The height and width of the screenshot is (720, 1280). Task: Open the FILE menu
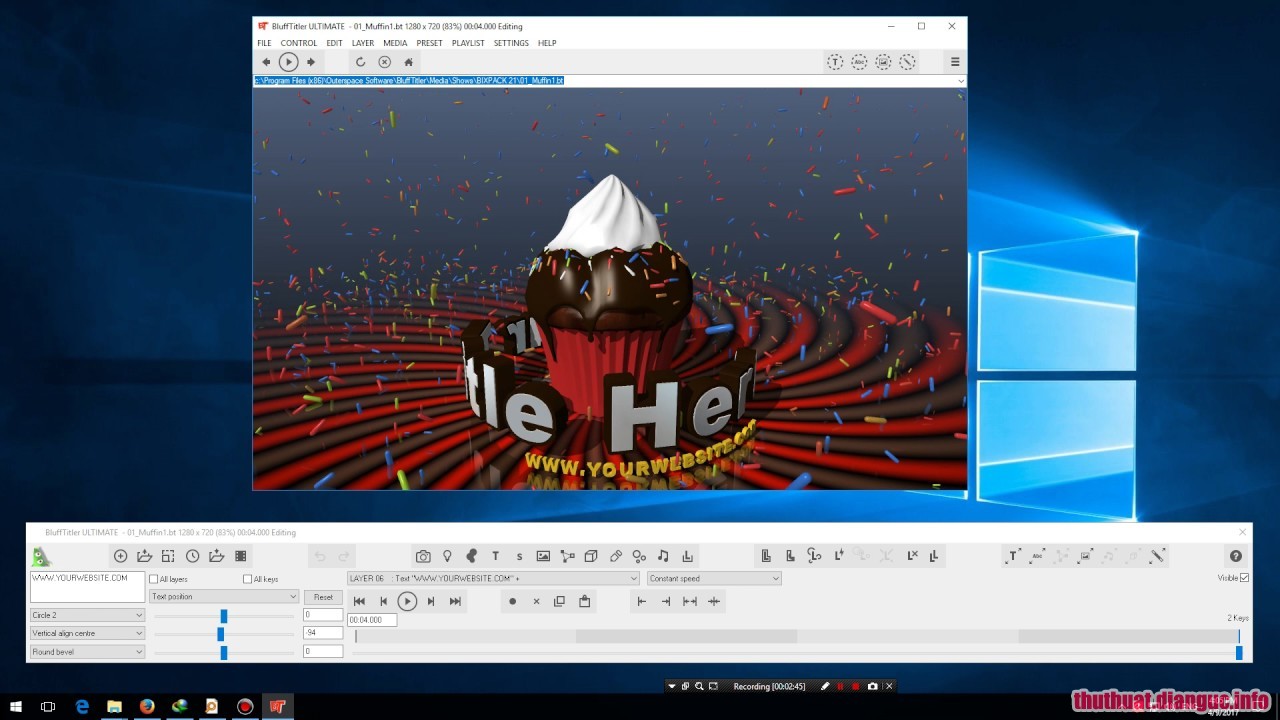click(264, 43)
